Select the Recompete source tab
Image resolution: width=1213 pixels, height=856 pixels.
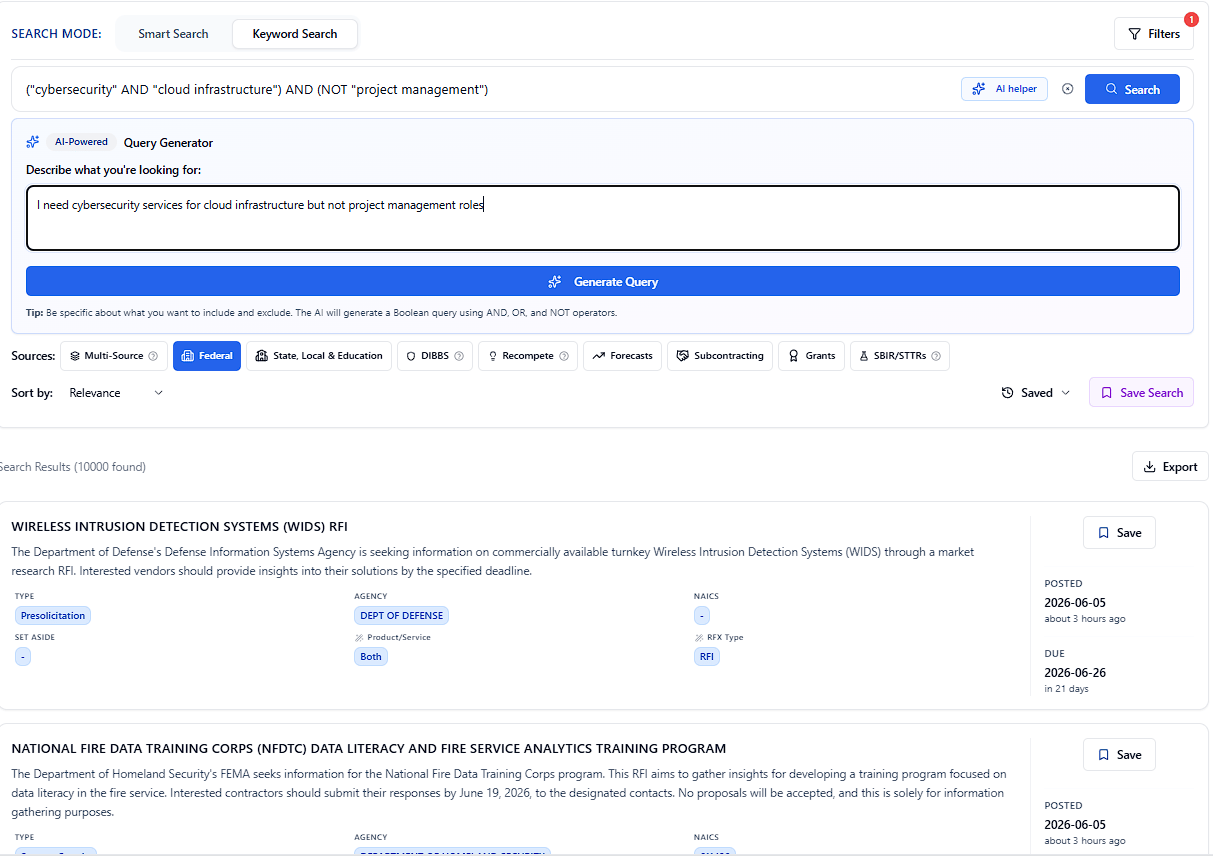click(528, 356)
